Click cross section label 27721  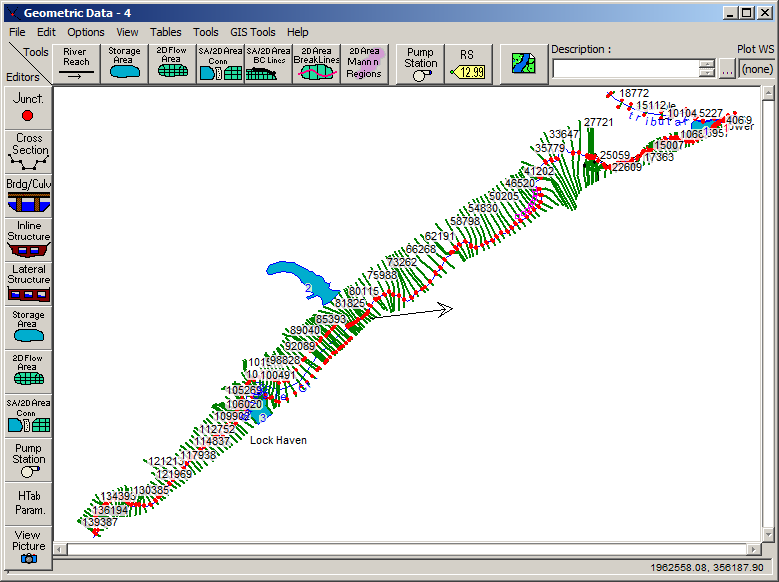point(599,122)
